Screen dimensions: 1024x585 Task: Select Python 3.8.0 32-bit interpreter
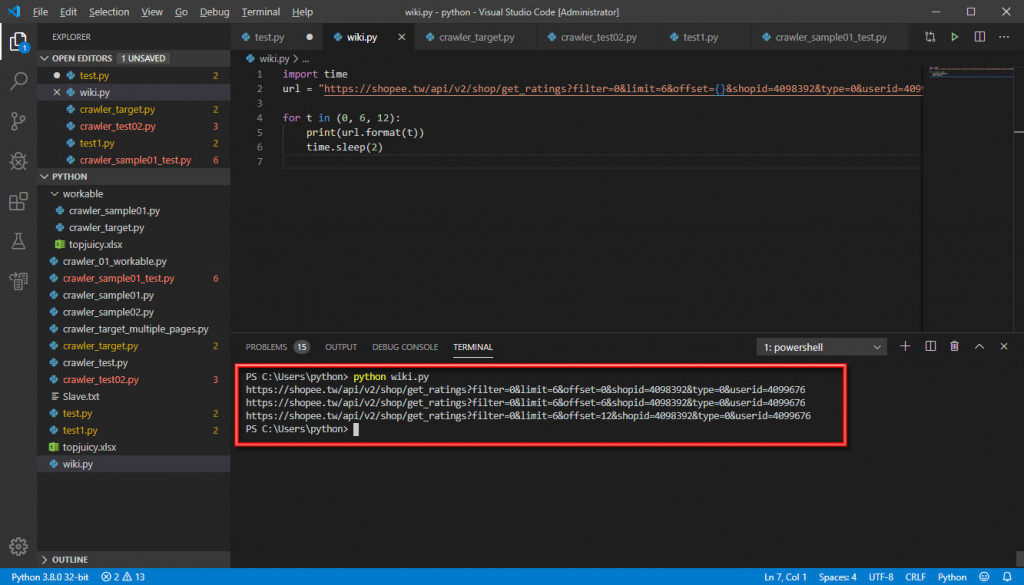click(50, 577)
